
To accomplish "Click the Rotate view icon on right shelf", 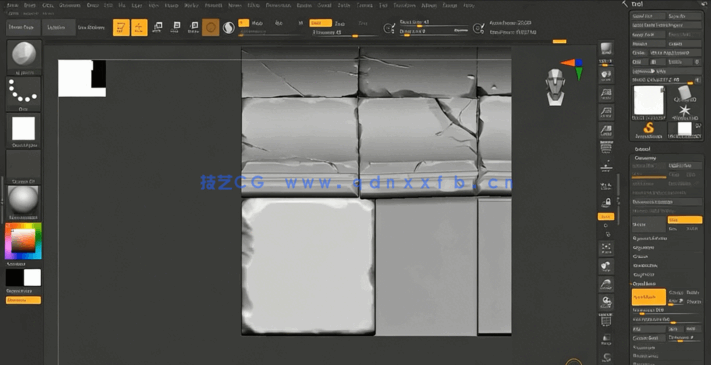I will click(x=606, y=302).
